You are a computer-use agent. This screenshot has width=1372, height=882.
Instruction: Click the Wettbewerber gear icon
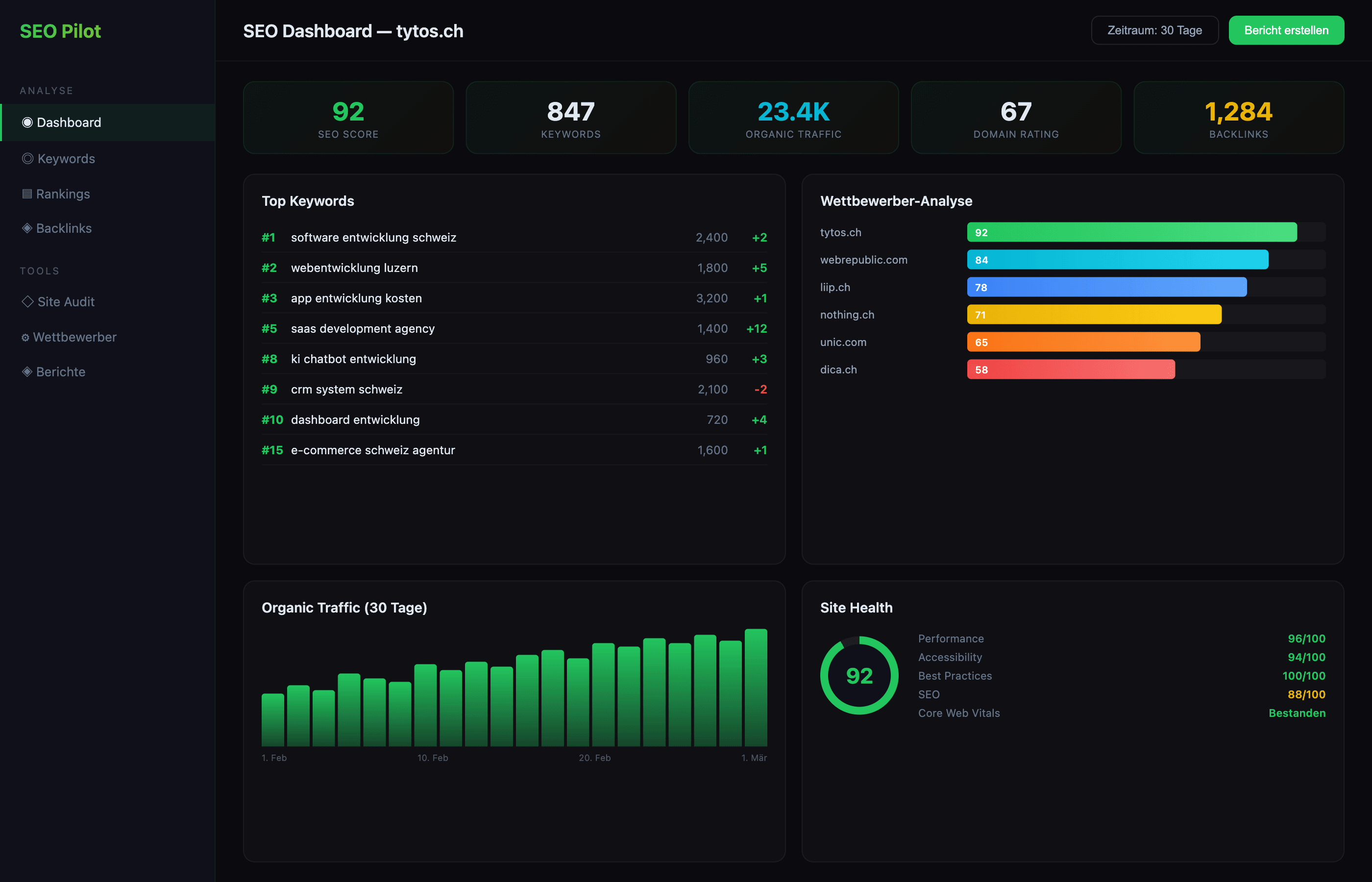[x=26, y=337]
